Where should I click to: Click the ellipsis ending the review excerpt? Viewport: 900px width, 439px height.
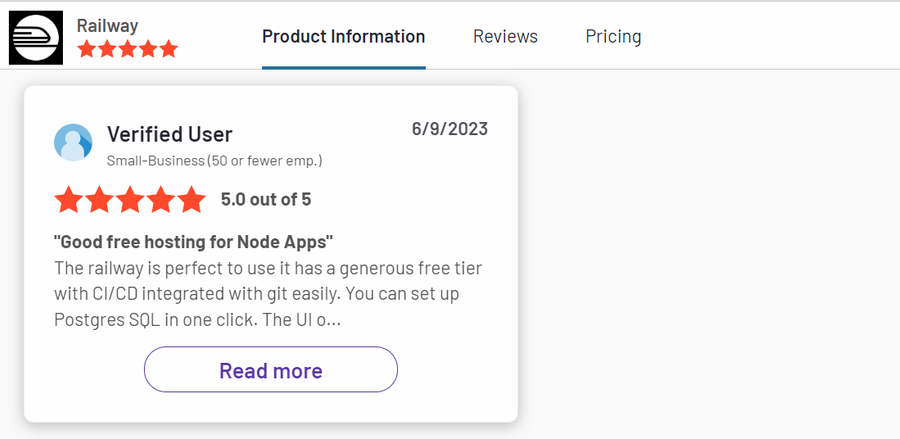[x=337, y=321]
